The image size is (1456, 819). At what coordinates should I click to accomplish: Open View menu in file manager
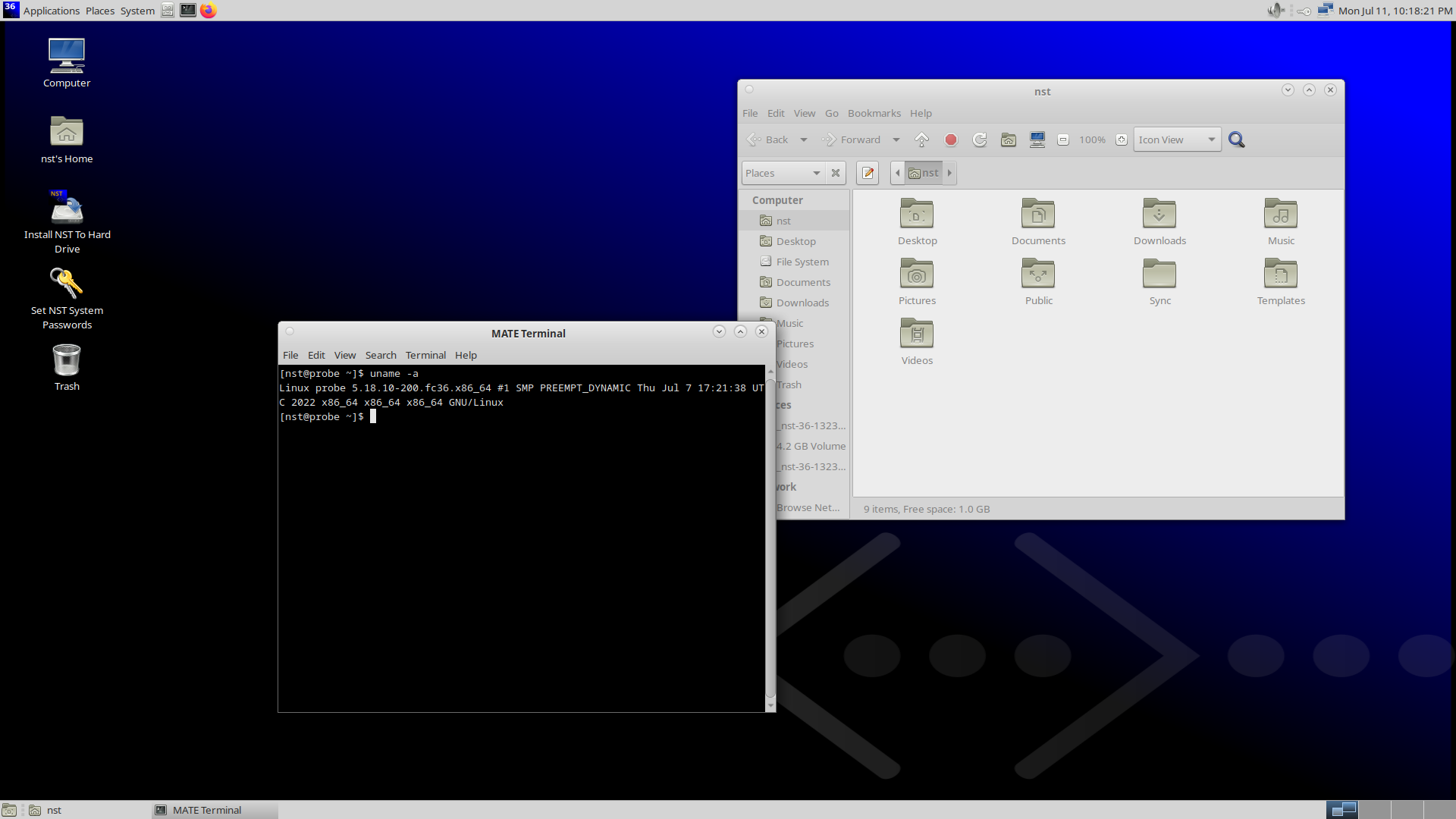pyautogui.click(x=805, y=113)
